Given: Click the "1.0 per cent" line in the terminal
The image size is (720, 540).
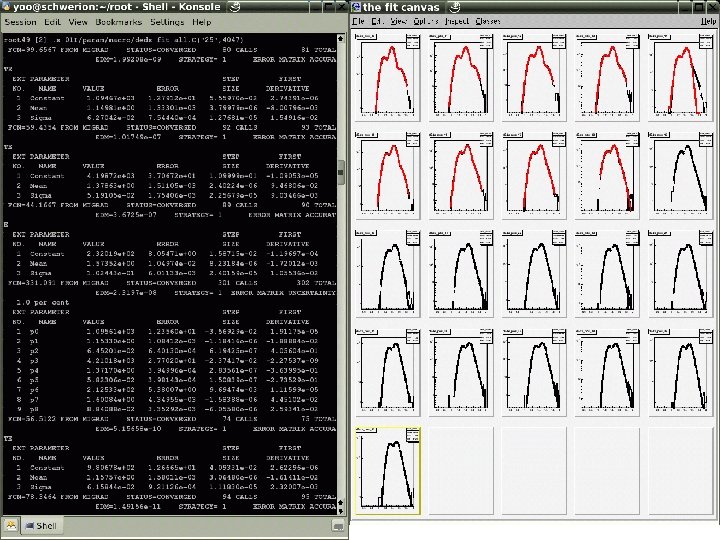Looking at the screenshot, I should pos(43,303).
